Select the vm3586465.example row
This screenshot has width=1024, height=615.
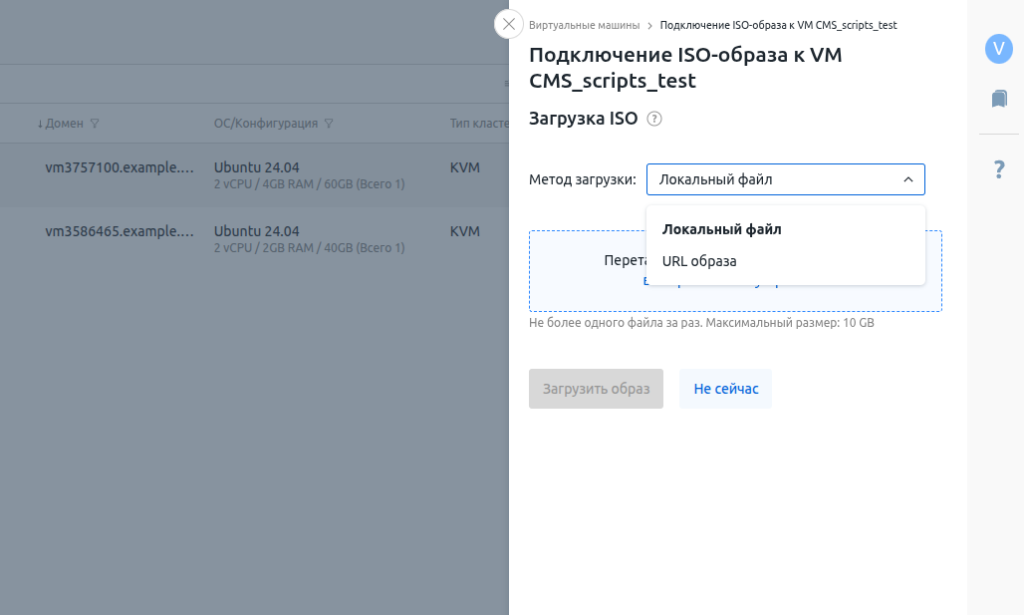[x=119, y=231]
